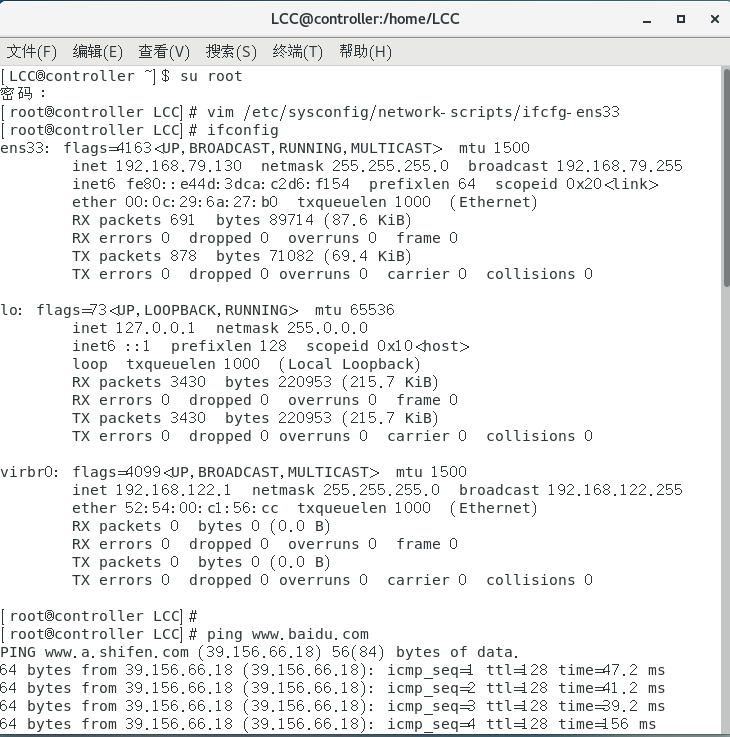The image size is (730, 737).
Task: Click the ping reply with time=41.2 ms
Action: point(332,688)
